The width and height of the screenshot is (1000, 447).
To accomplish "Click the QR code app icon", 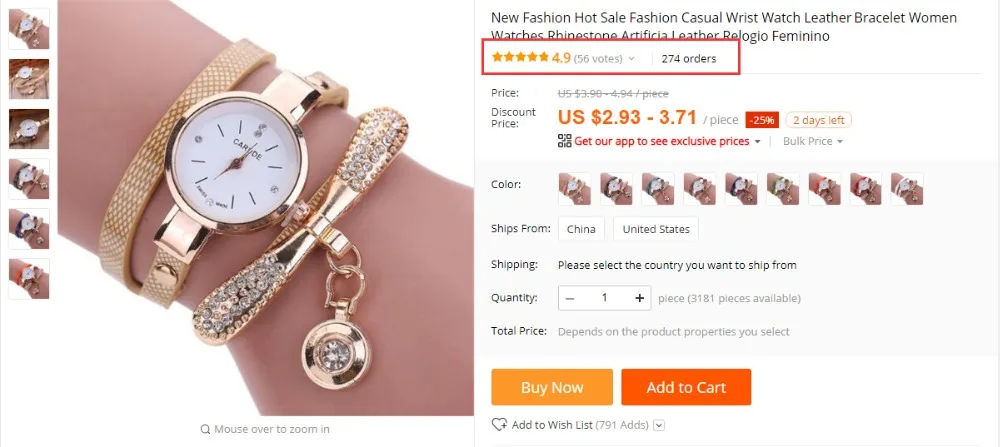I will pyautogui.click(x=564, y=141).
